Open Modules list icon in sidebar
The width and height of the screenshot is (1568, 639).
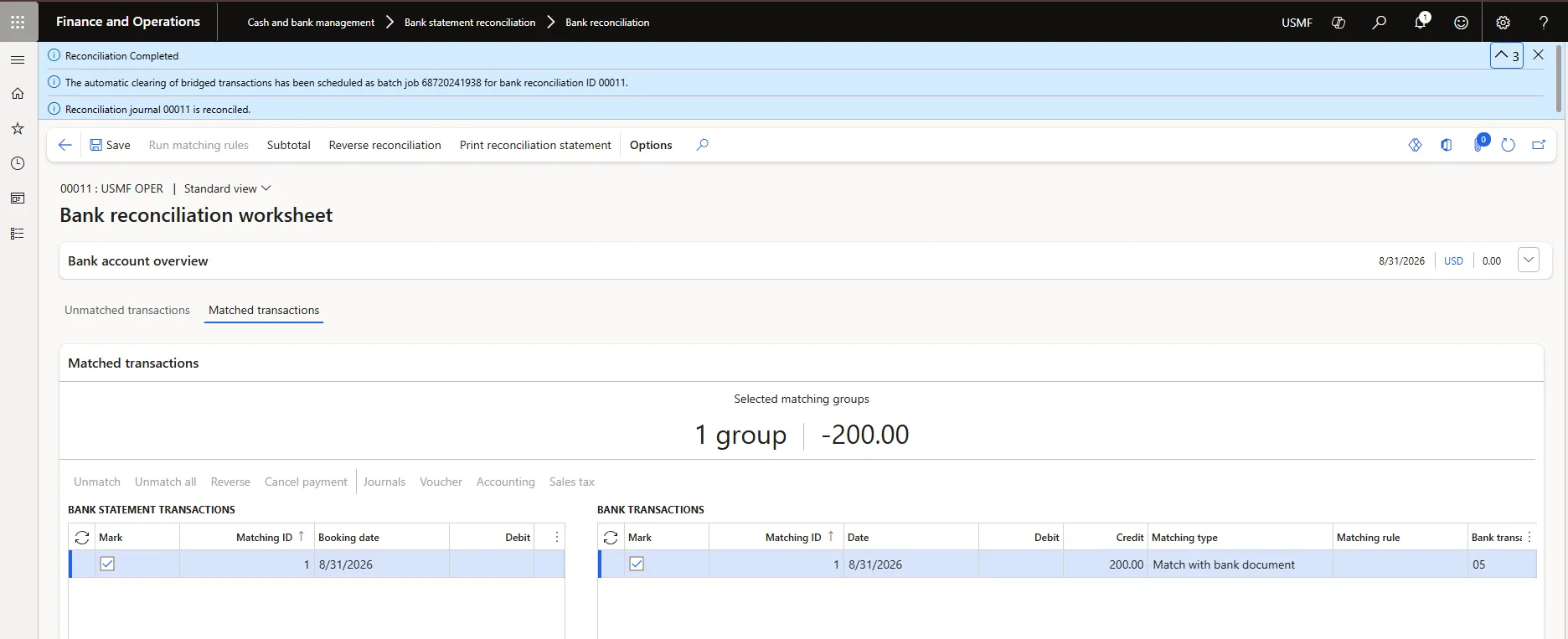18,234
